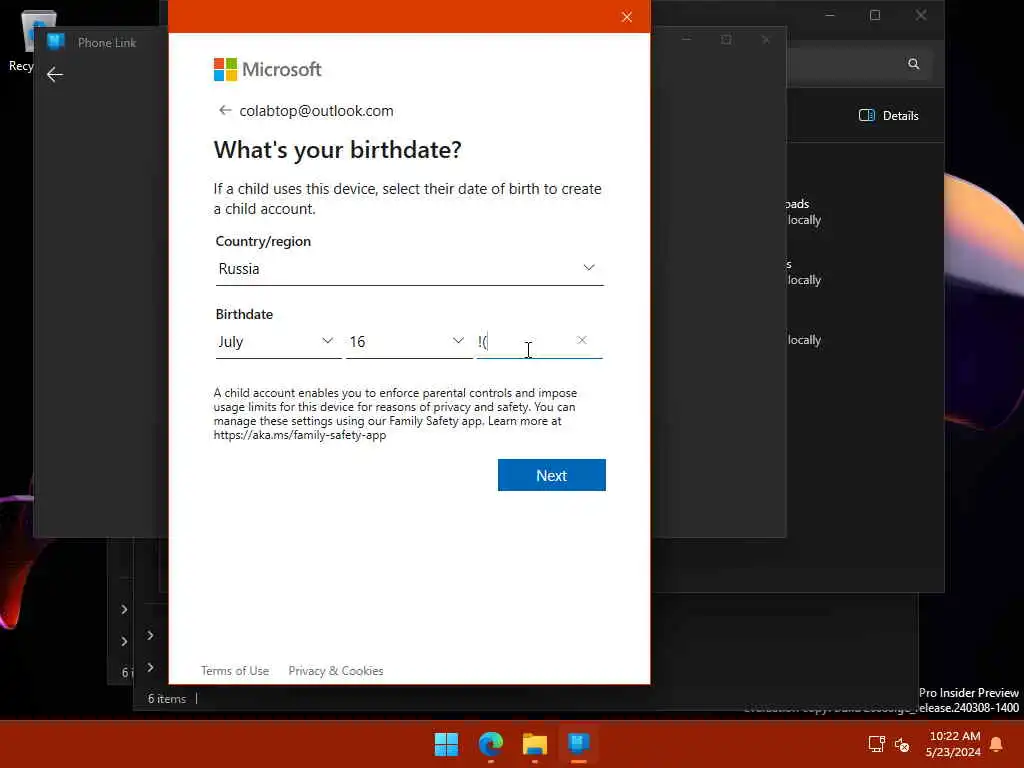Open the Privacy & Cookies link
This screenshot has height=768, width=1024.
click(x=336, y=671)
